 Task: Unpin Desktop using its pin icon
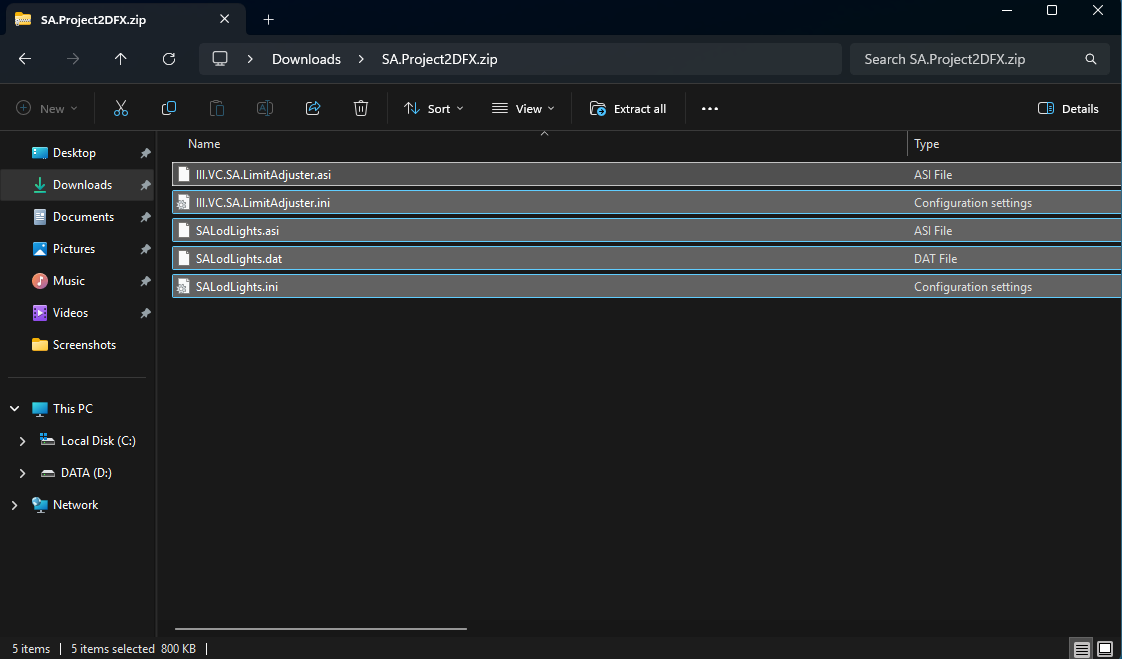pos(145,153)
